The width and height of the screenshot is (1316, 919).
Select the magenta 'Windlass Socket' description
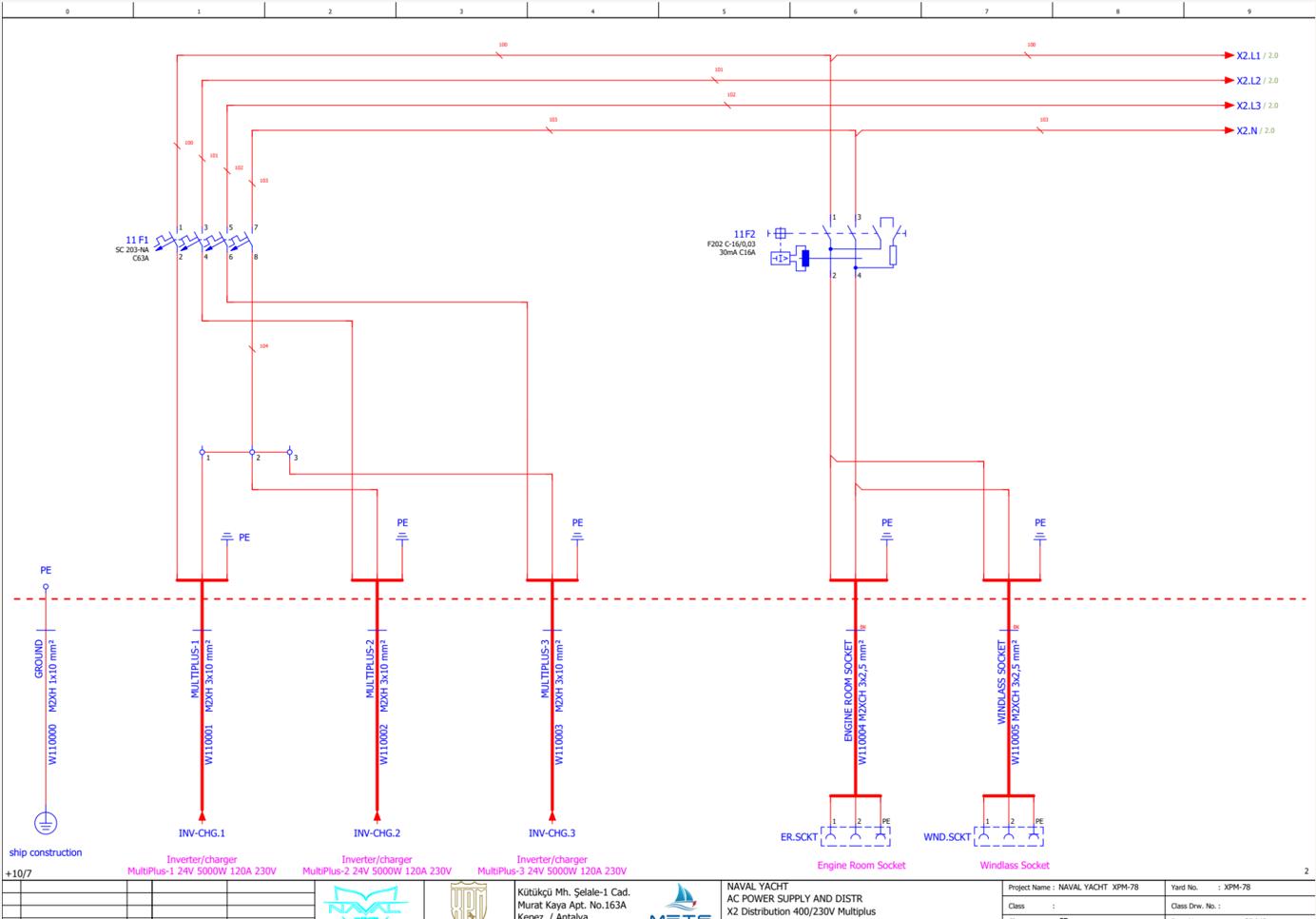pyautogui.click(x=1015, y=865)
